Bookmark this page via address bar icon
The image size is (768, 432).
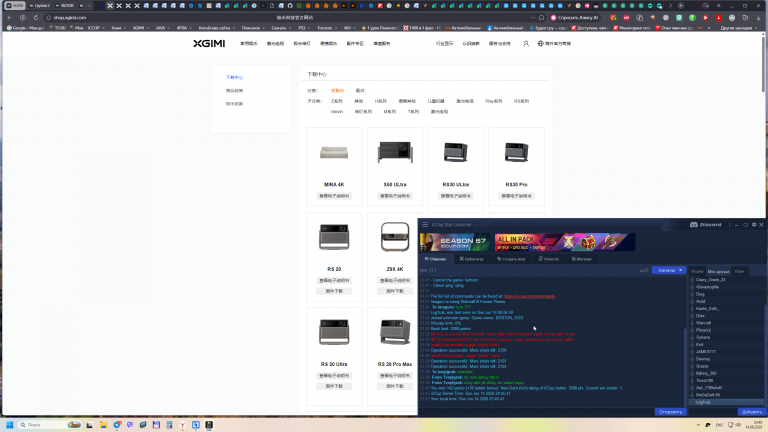pyautogui.click(x=541, y=18)
